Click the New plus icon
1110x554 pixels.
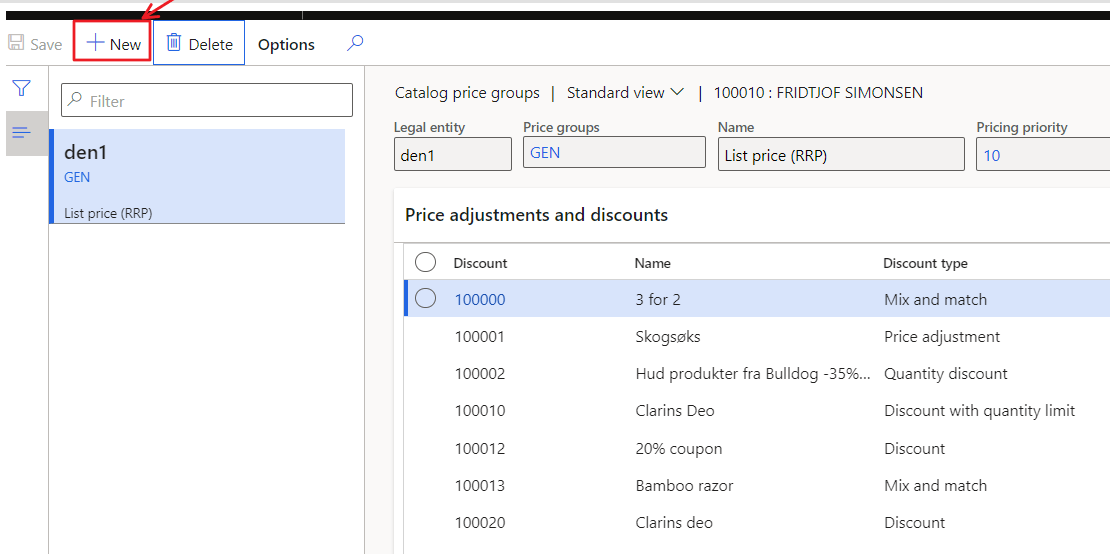pos(96,44)
